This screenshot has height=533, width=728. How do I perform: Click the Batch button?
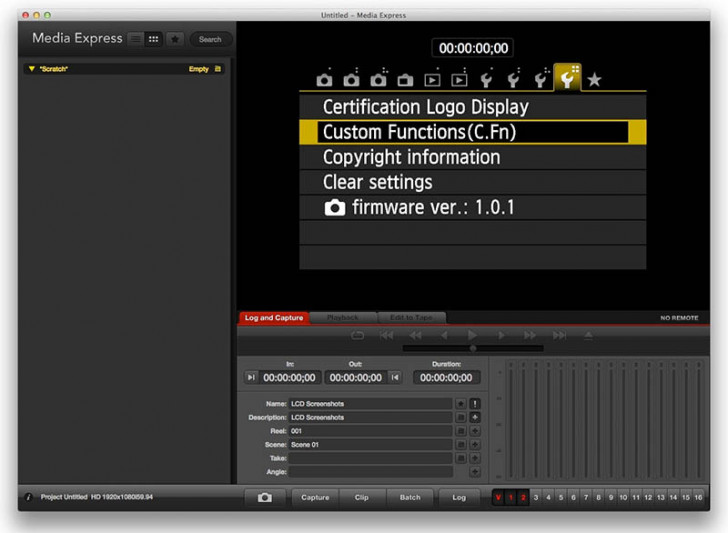410,497
